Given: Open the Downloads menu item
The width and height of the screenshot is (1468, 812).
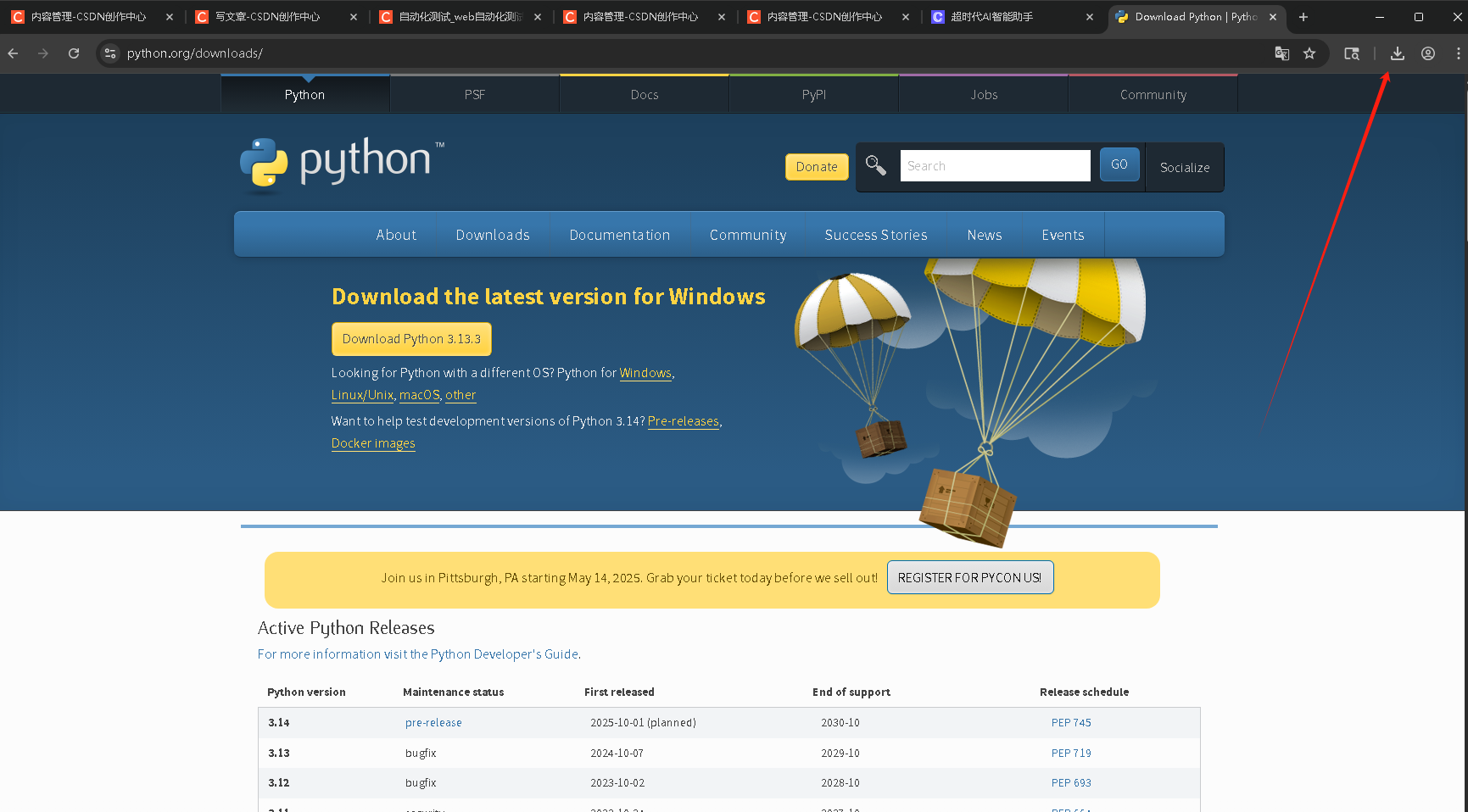Looking at the screenshot, I should pos(493,235).
